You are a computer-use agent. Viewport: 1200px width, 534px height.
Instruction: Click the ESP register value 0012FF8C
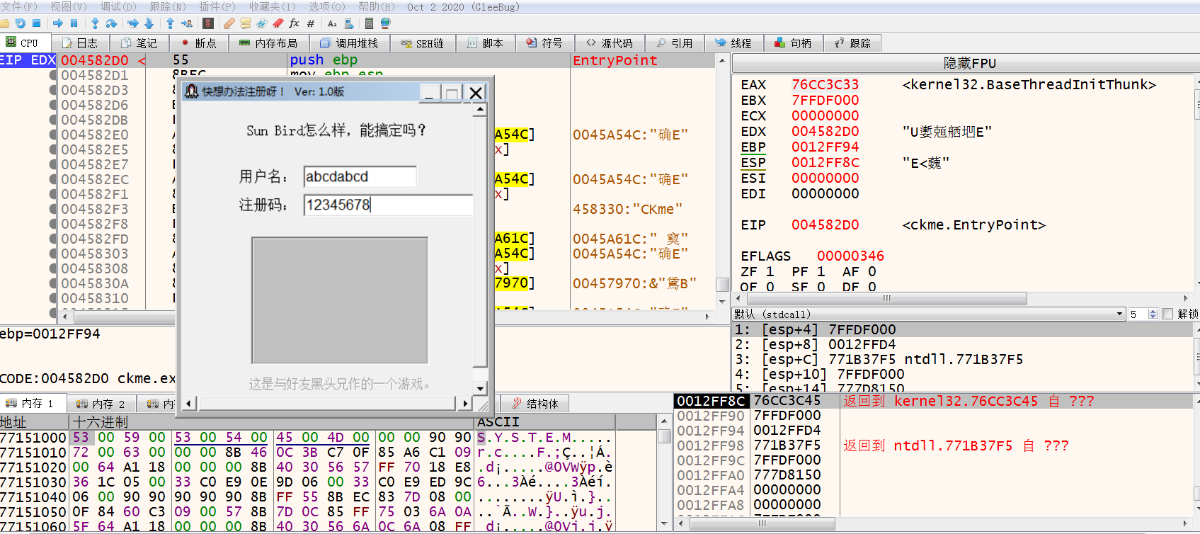(825, 162)
